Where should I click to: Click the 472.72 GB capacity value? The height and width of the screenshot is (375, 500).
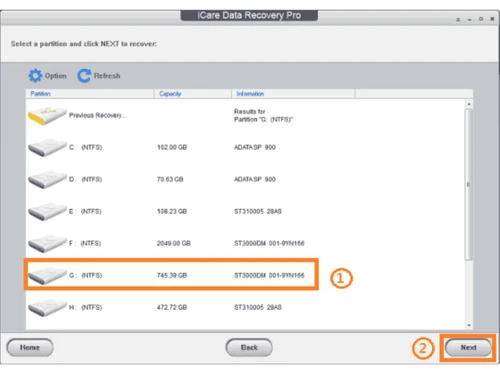tap(172, 307)
